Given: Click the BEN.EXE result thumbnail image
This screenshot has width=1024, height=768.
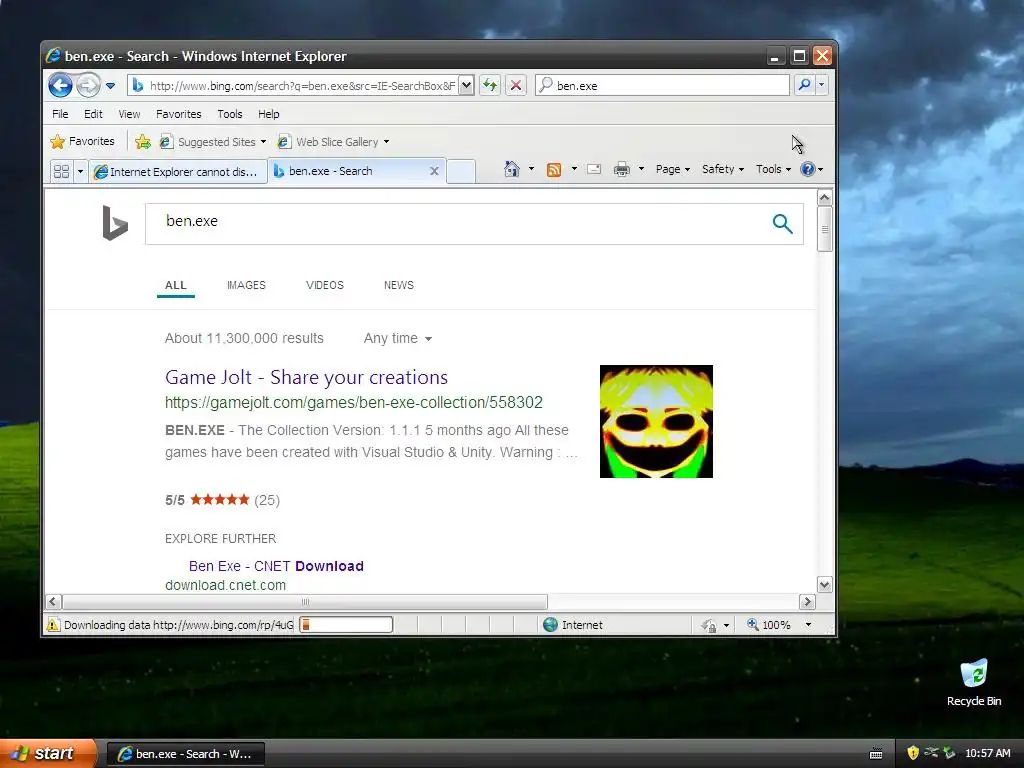Looking at the screenshot, I should click(x=656, y=421).
